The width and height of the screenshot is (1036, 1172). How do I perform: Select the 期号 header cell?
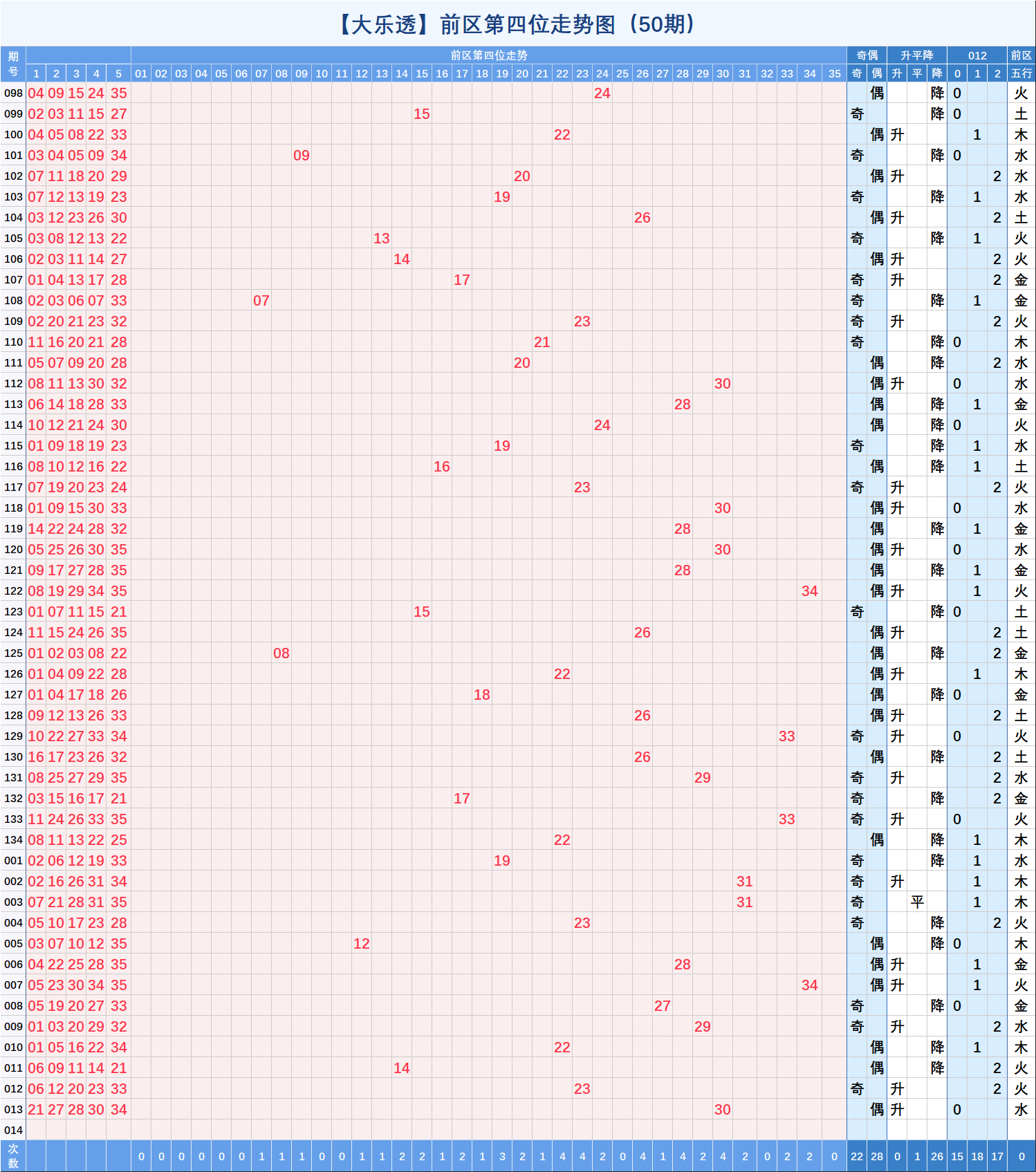click(x=13, y=64)
